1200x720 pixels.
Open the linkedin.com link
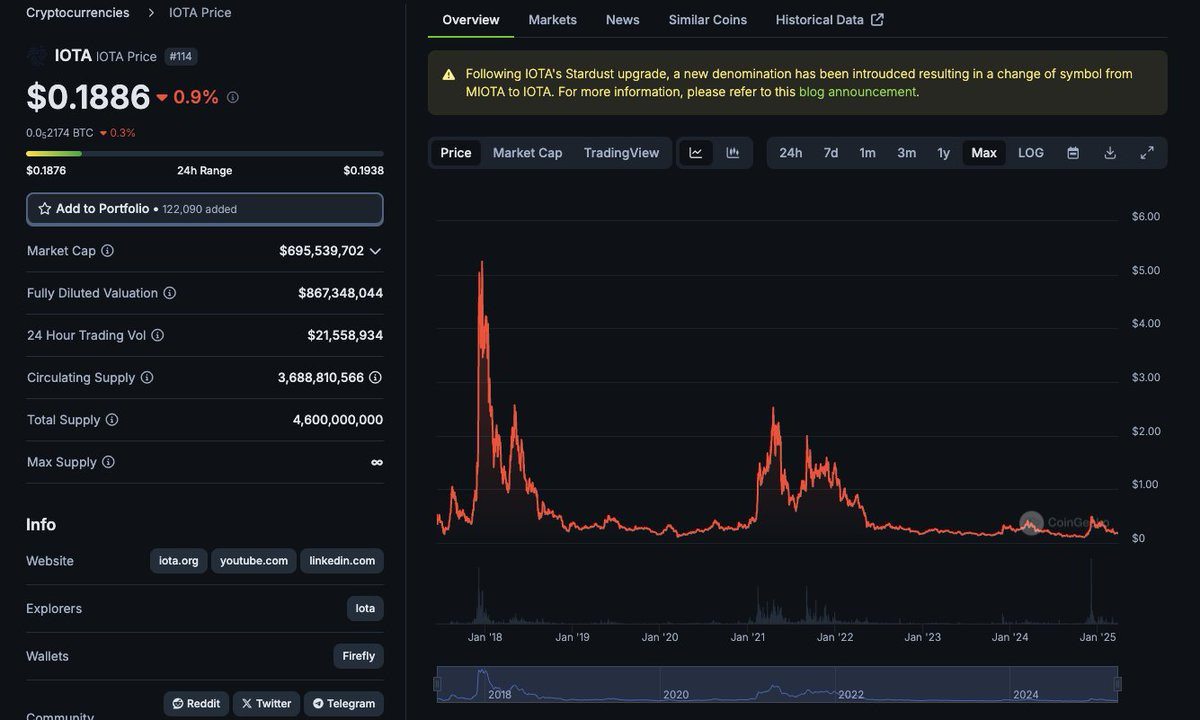(x=342, y=561)
